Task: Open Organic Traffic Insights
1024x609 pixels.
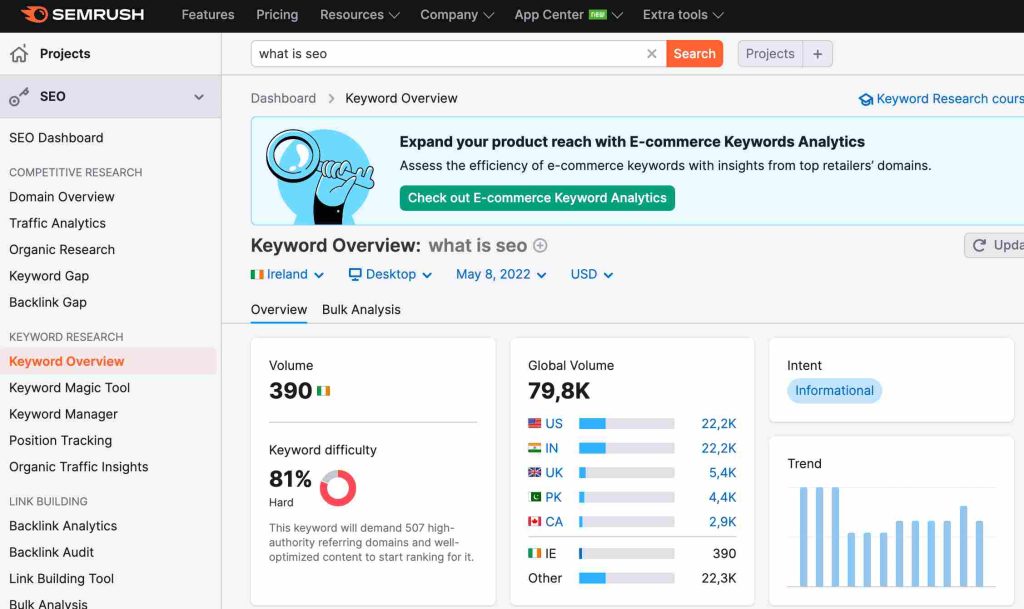Action: [x=78, y=467]
